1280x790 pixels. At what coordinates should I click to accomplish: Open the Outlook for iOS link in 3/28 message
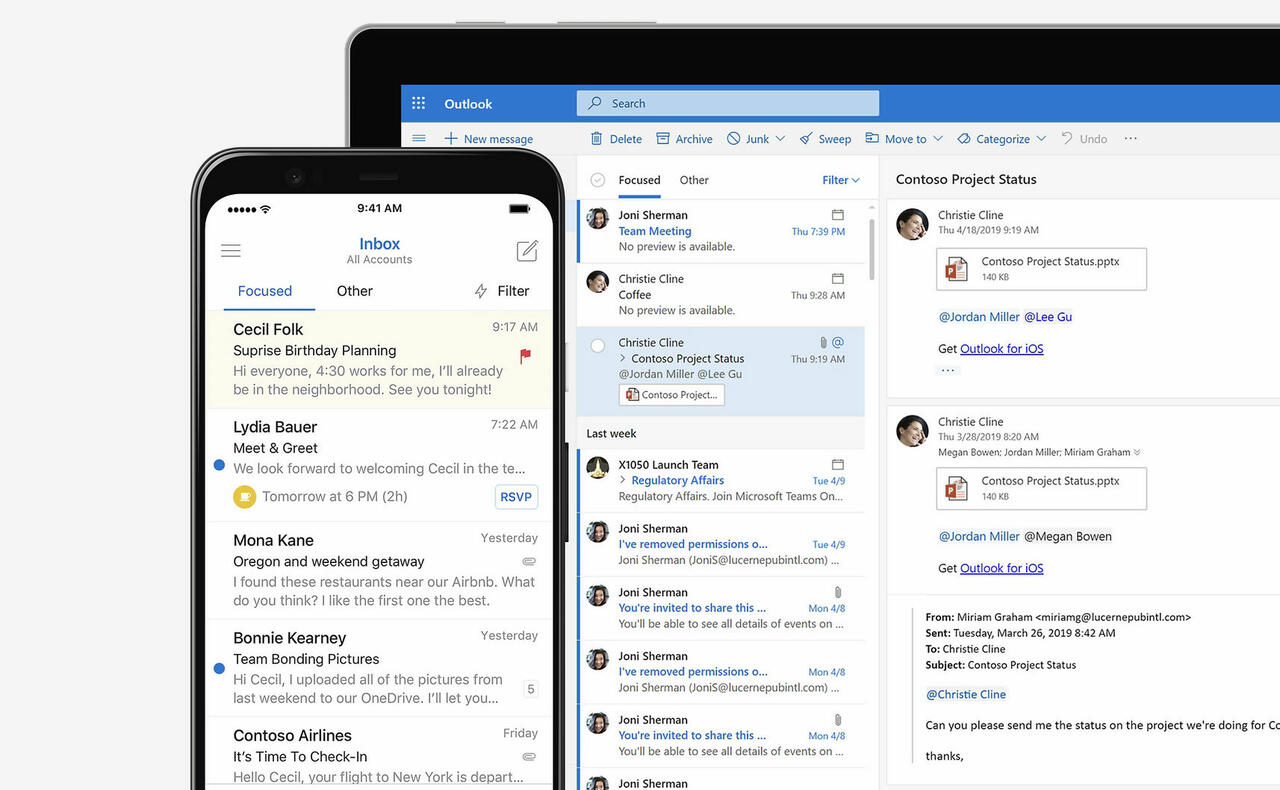(1001, 568)
